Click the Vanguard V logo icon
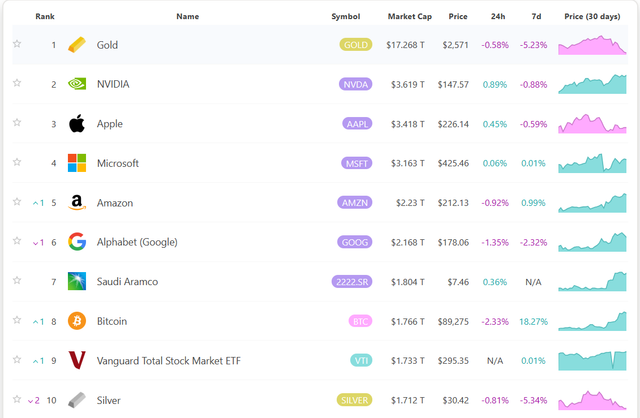Viewport: 640px width, 418px height. point(77,360)
